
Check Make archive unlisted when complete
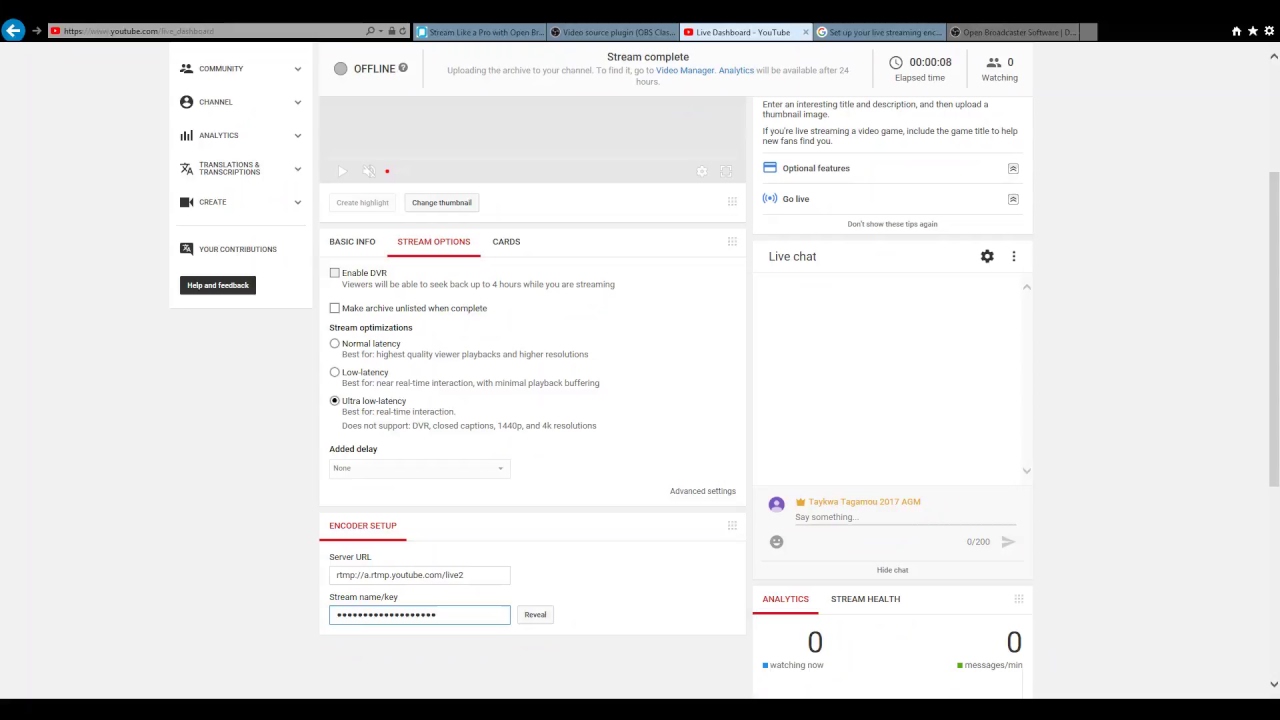tap(334, 308)
